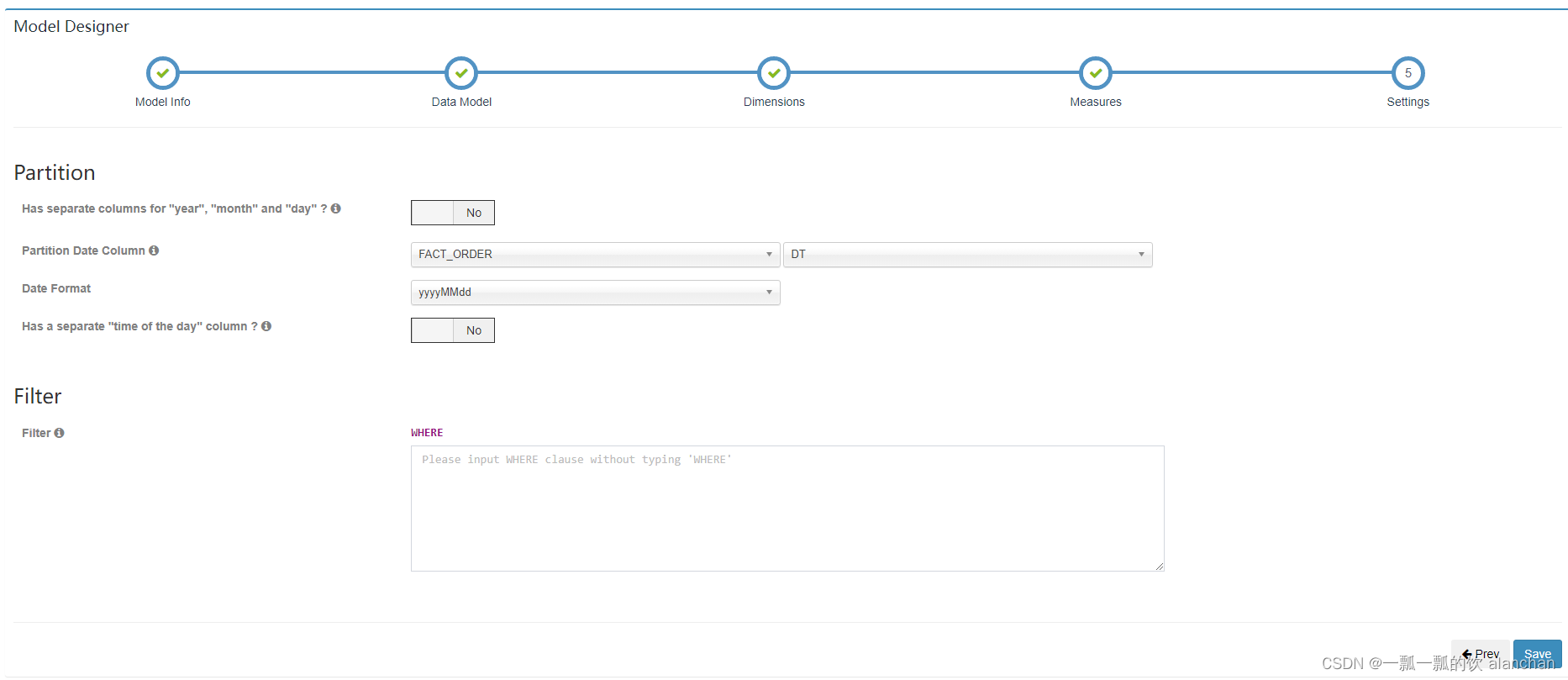The width and height of the screenshot is (1568, 680).
Task: Go to the Data Model step label
Action: [461, 102]
